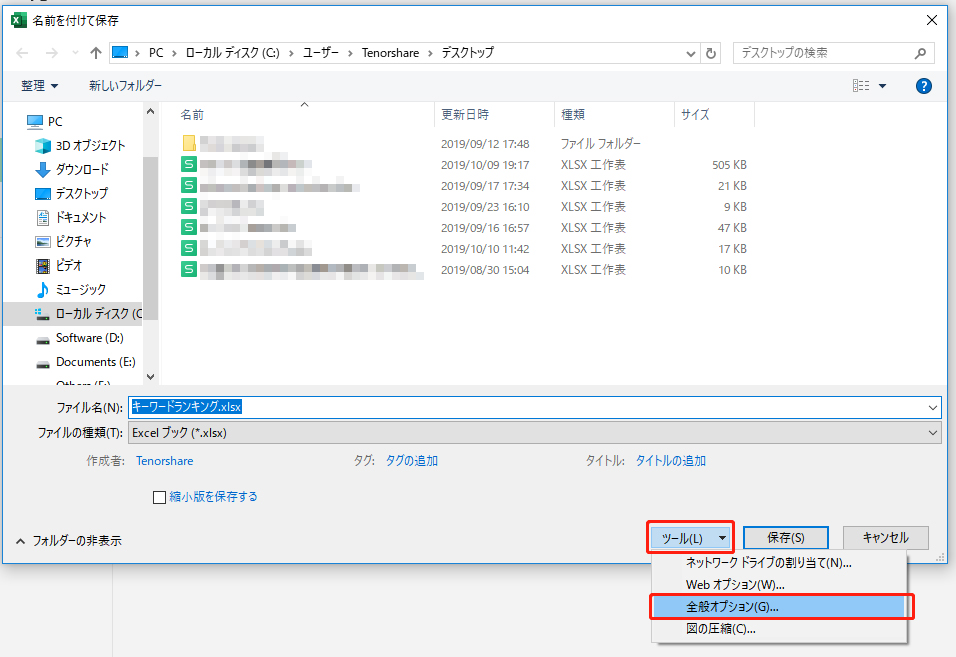Select Web オプション(W)... menu entry
Viewport: 956px width, 657px height.
click(735, 584)
